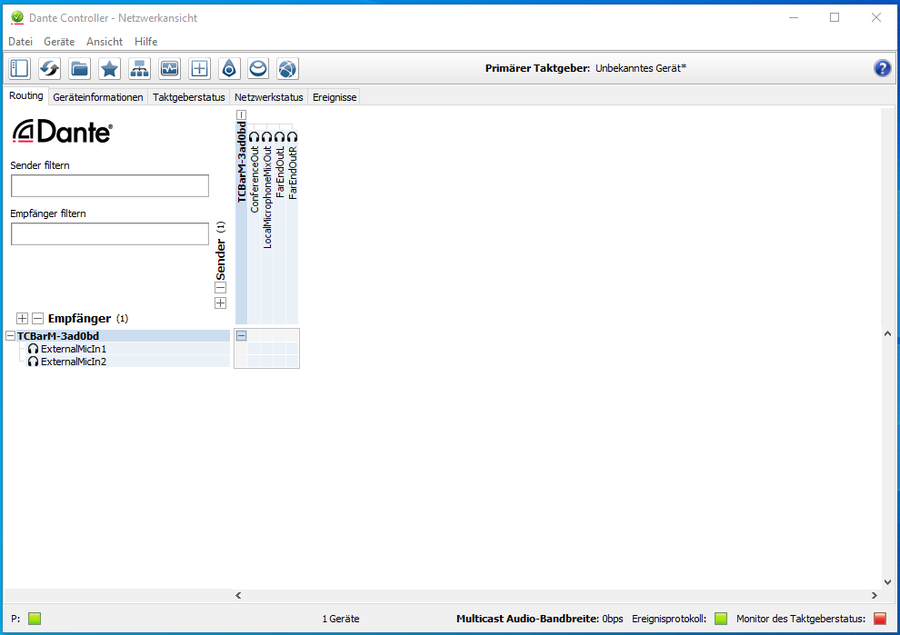This screenshot has width=900, height=635.
Task: Click the green P: status indicator
Action: [x=35, y=618]
